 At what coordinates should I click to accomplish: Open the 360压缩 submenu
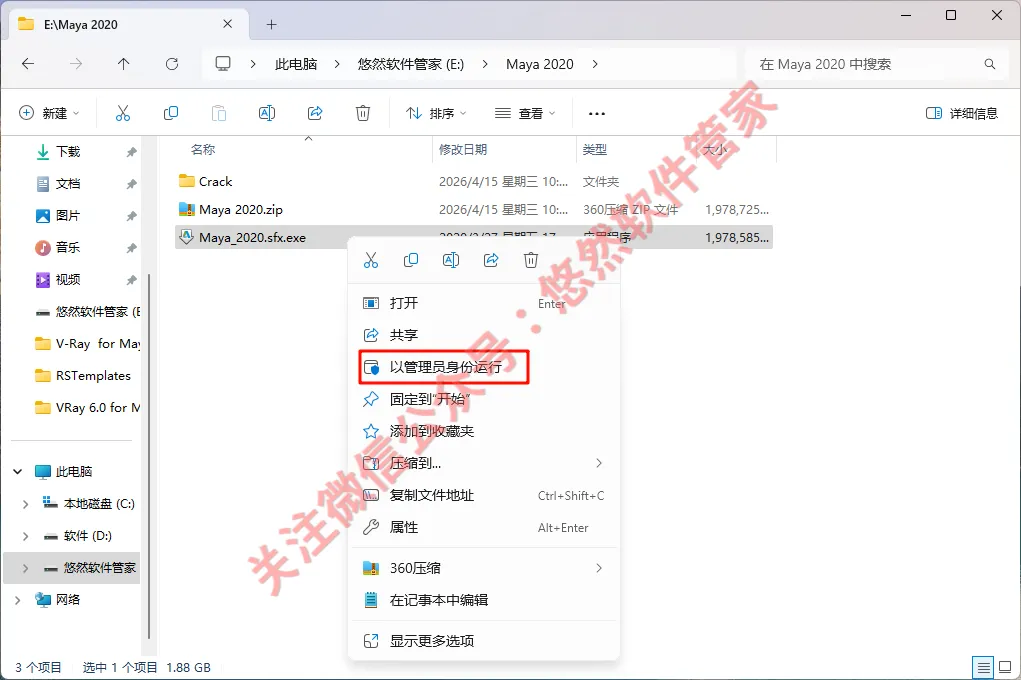pyautogui.click(x=484, y=568)
